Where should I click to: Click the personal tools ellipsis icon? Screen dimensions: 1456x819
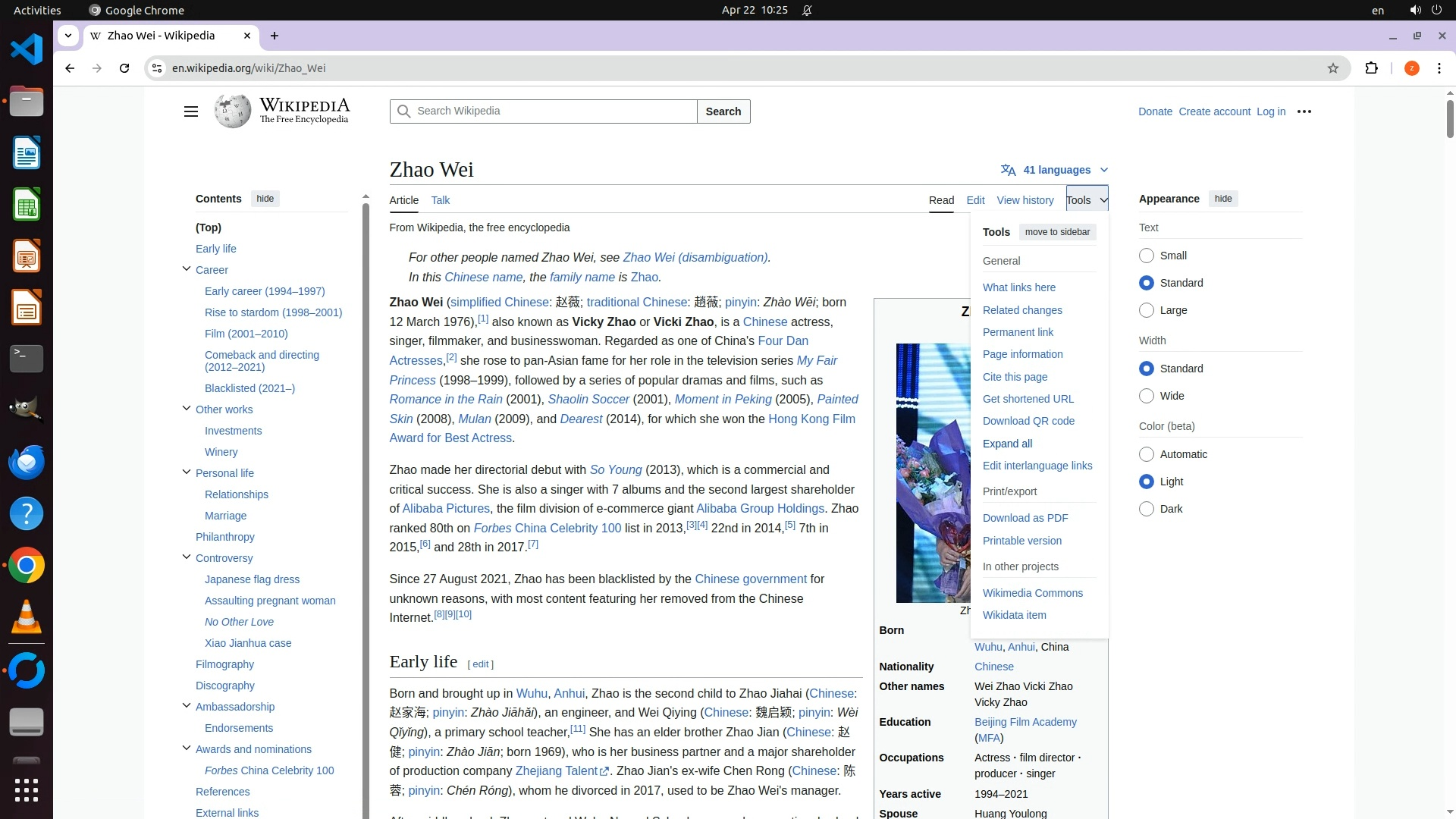[1304, 111]
